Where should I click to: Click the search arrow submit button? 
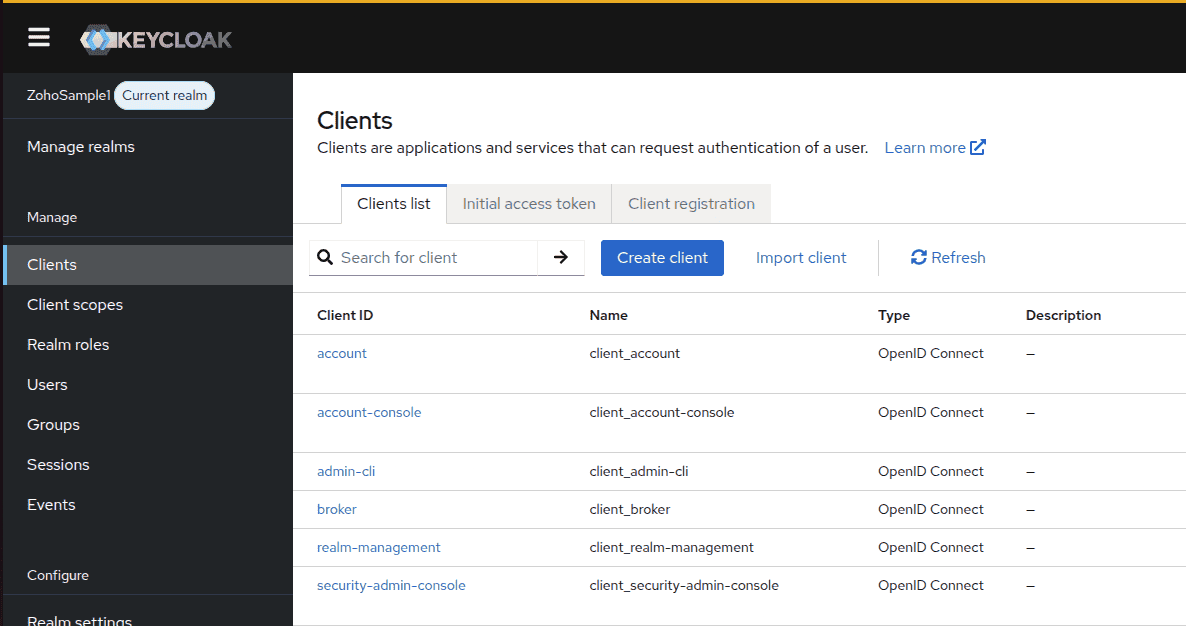click(x=561, y=258)
